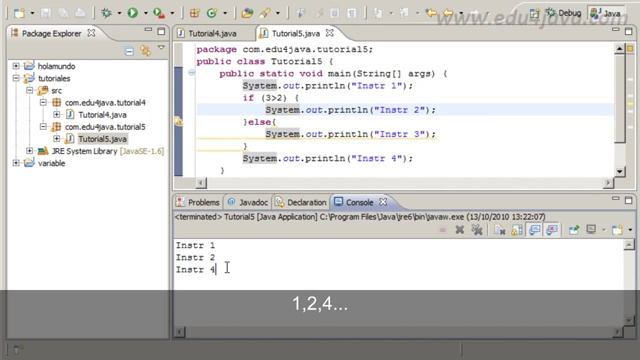This screenshot has height=360, width=640.
Task: Click the Display Selected Console icon
Action: [591, 230]
